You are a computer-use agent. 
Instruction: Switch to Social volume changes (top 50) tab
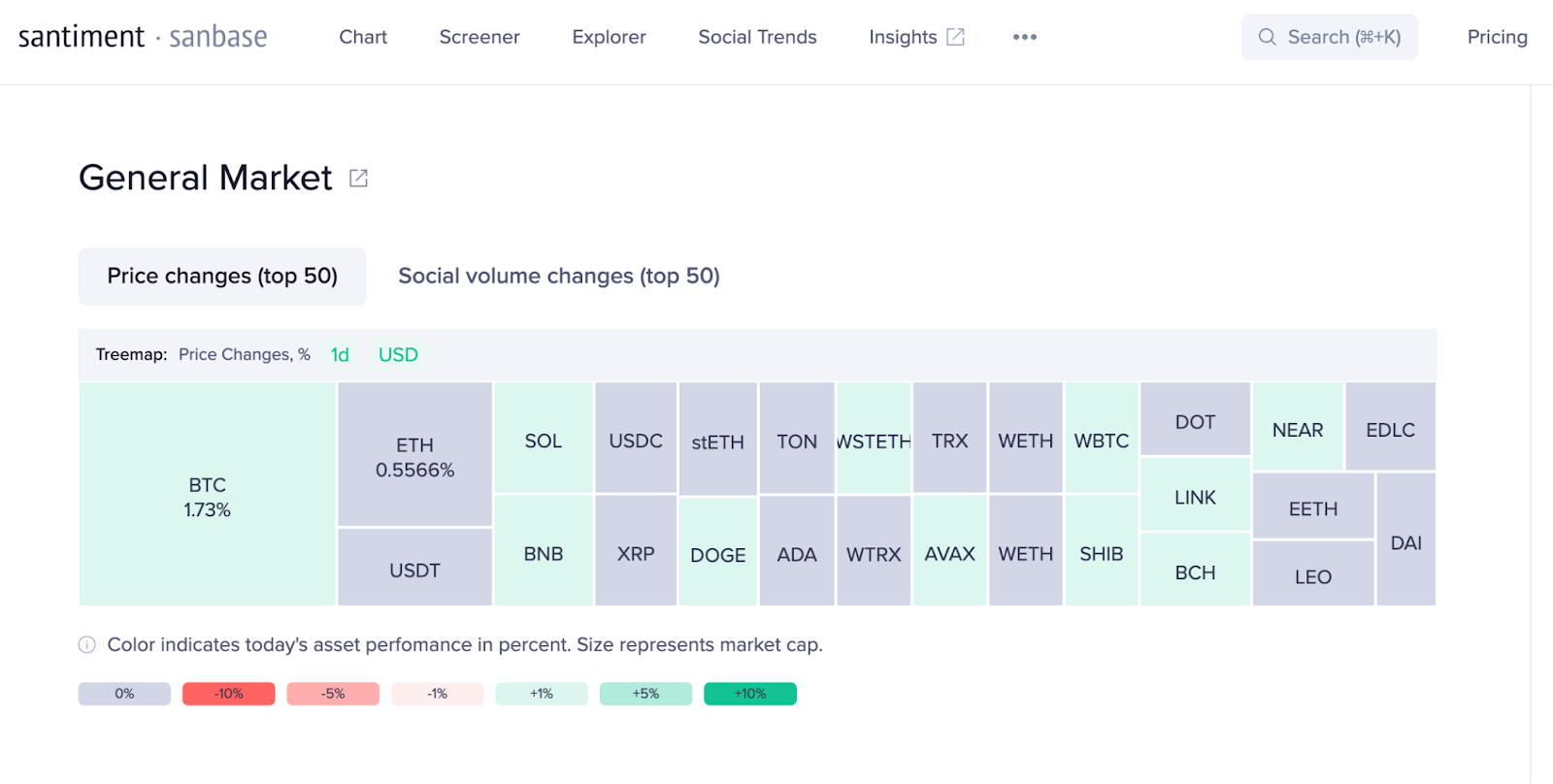coord(559,277)
